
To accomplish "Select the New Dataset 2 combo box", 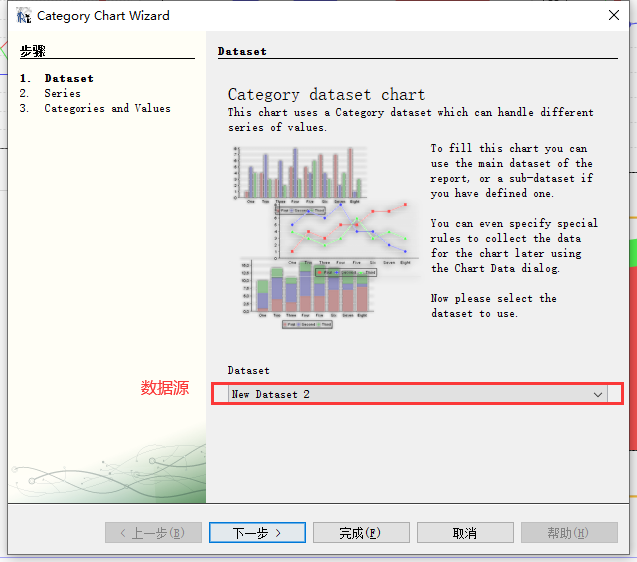I will pos(418,394).
